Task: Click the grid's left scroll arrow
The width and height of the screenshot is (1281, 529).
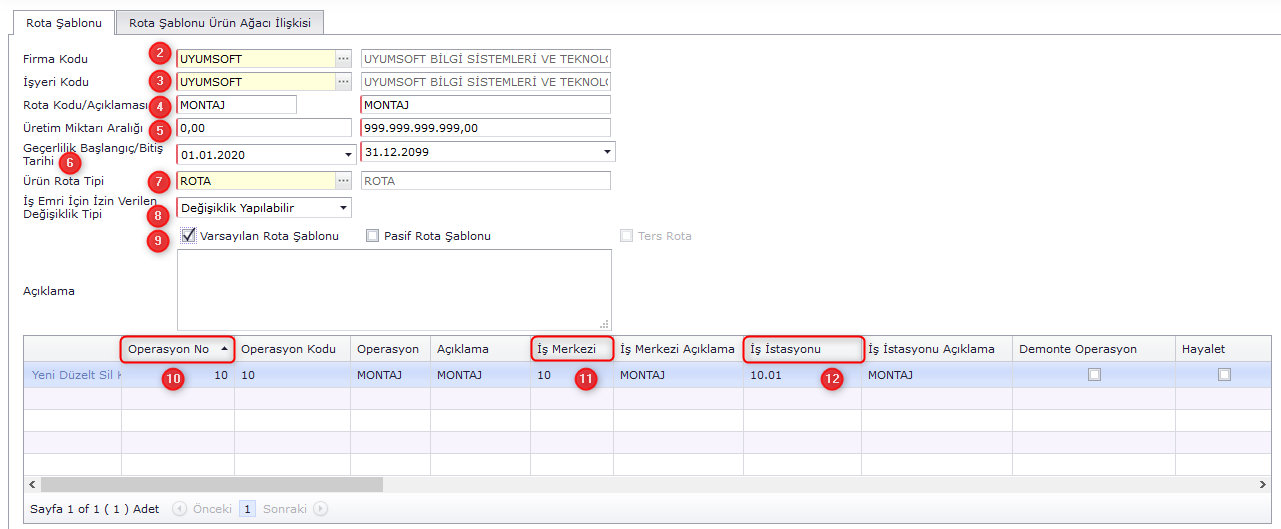Action: (x=32, y=484)
